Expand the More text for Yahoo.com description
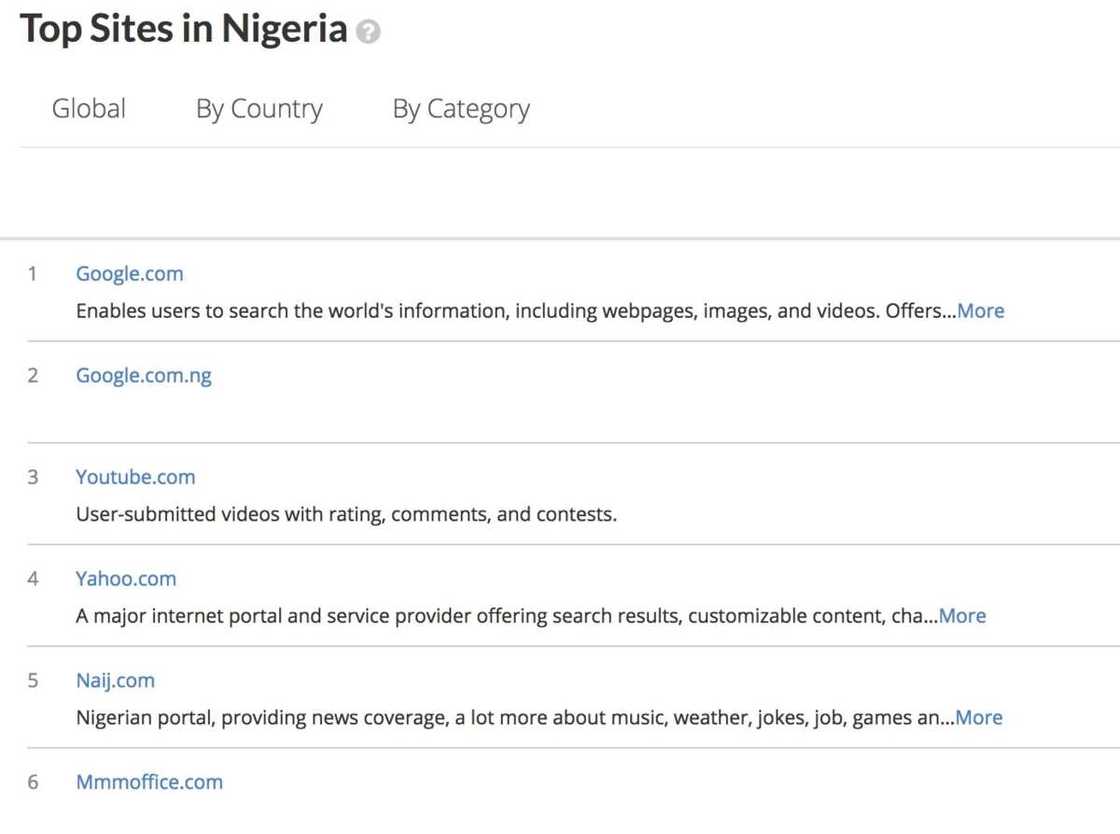 (x=962, y=616)
